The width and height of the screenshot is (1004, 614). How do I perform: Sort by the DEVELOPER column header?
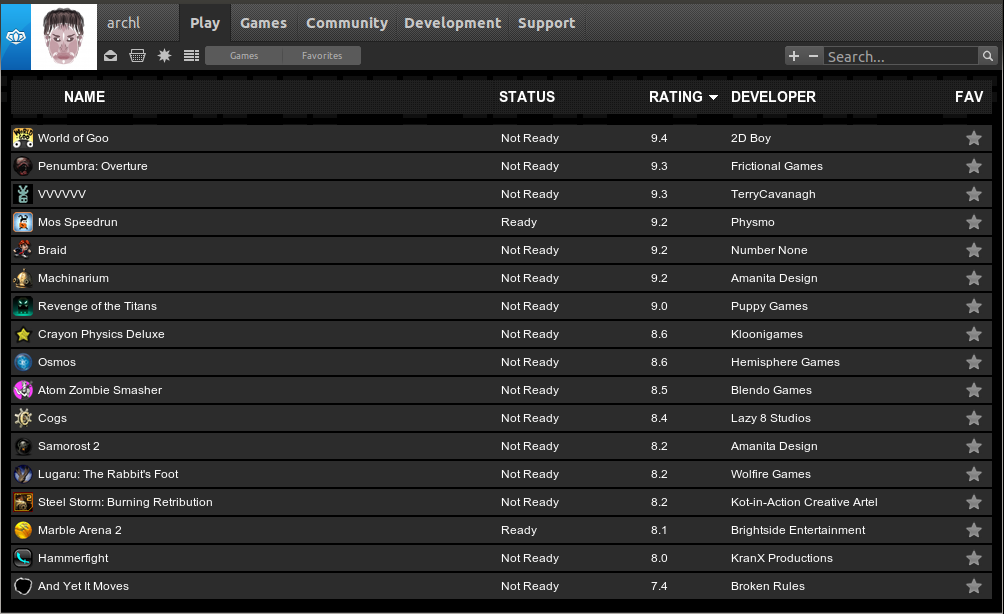point(773,97)
